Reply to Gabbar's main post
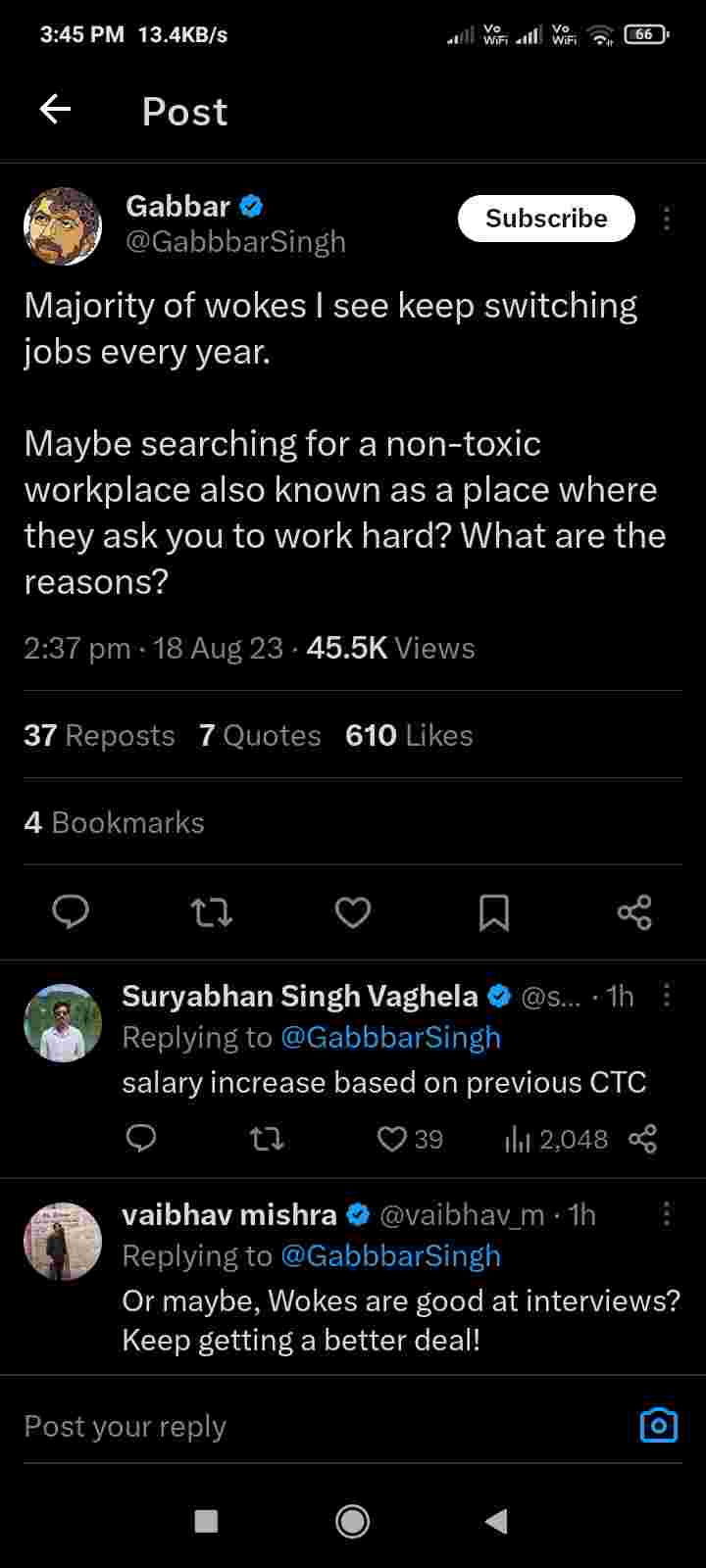The width and height of the screenshot is (706, 1568). click(x=71, y=912)
